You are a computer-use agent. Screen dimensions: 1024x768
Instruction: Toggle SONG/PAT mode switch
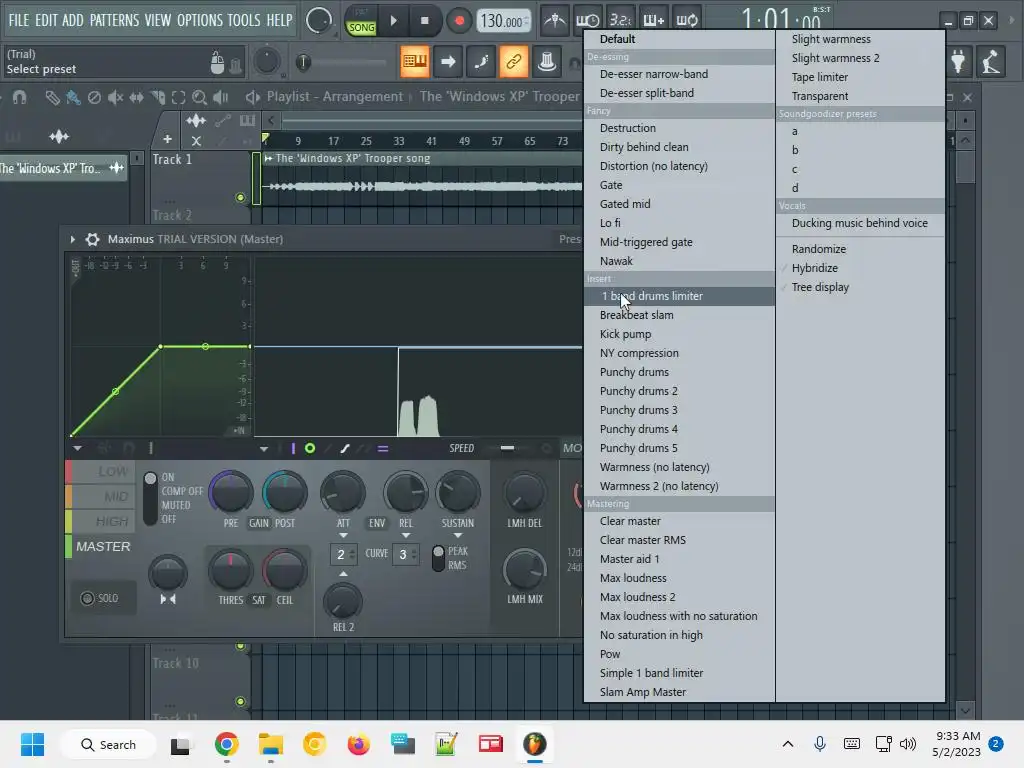click(x=361, y=21)
